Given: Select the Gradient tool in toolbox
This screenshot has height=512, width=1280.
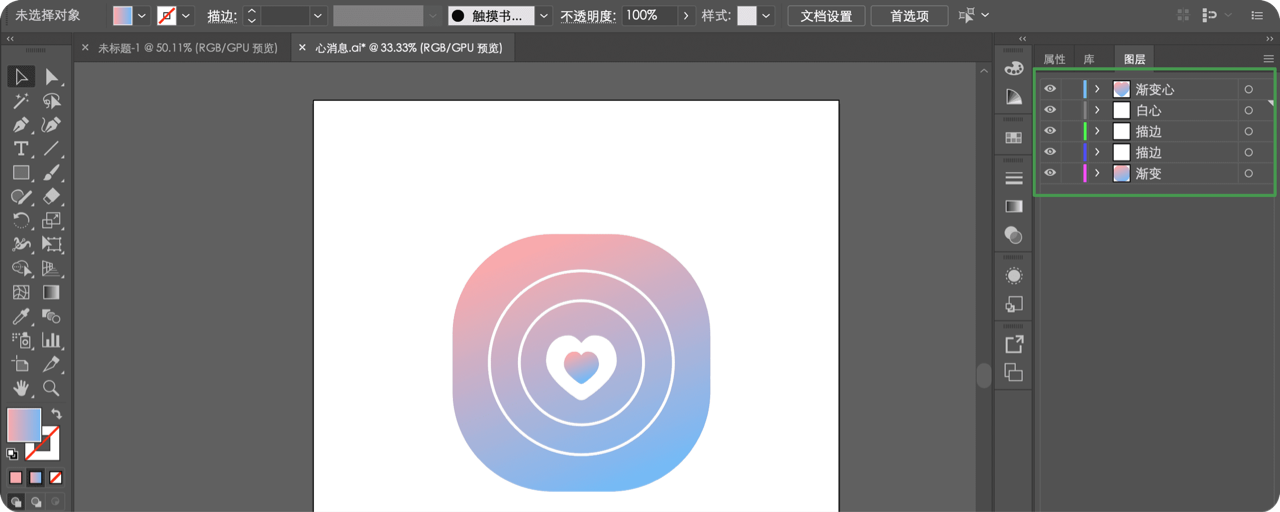Looking at the screenshot, I should [x=52, y=292].
